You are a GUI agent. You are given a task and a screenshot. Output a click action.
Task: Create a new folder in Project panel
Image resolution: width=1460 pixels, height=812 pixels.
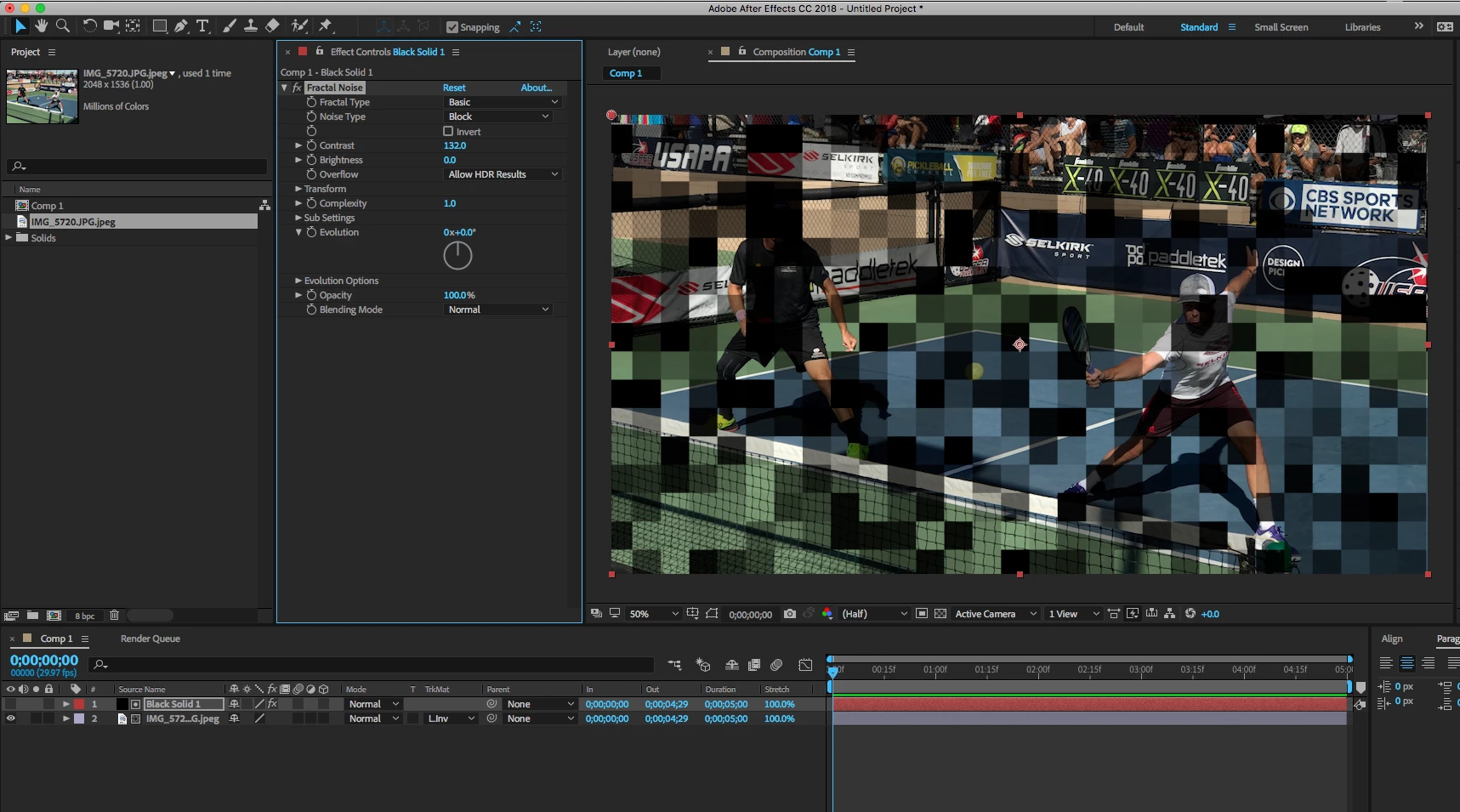[x=32, y=616]
